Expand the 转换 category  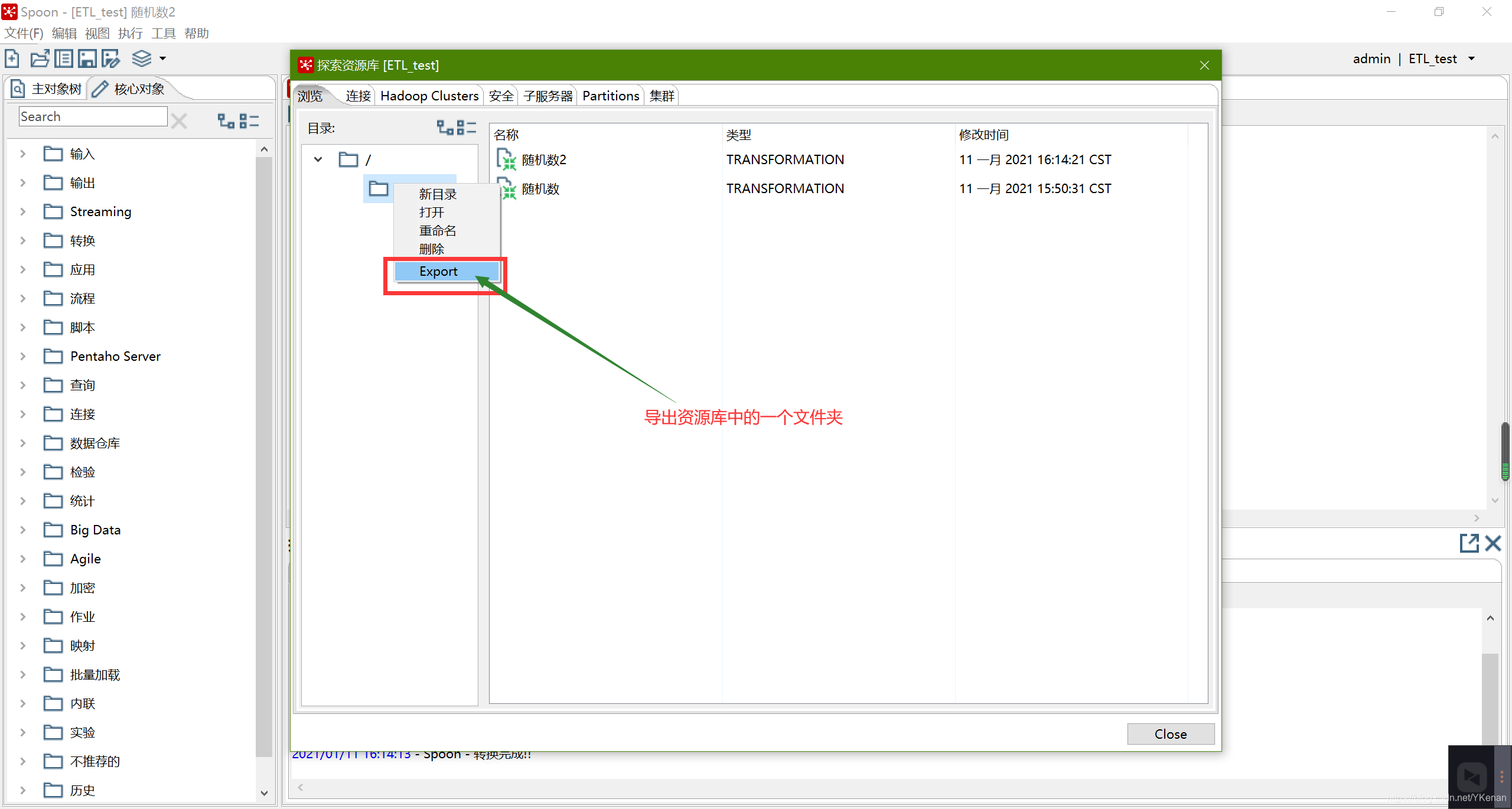tap(22, 240)
